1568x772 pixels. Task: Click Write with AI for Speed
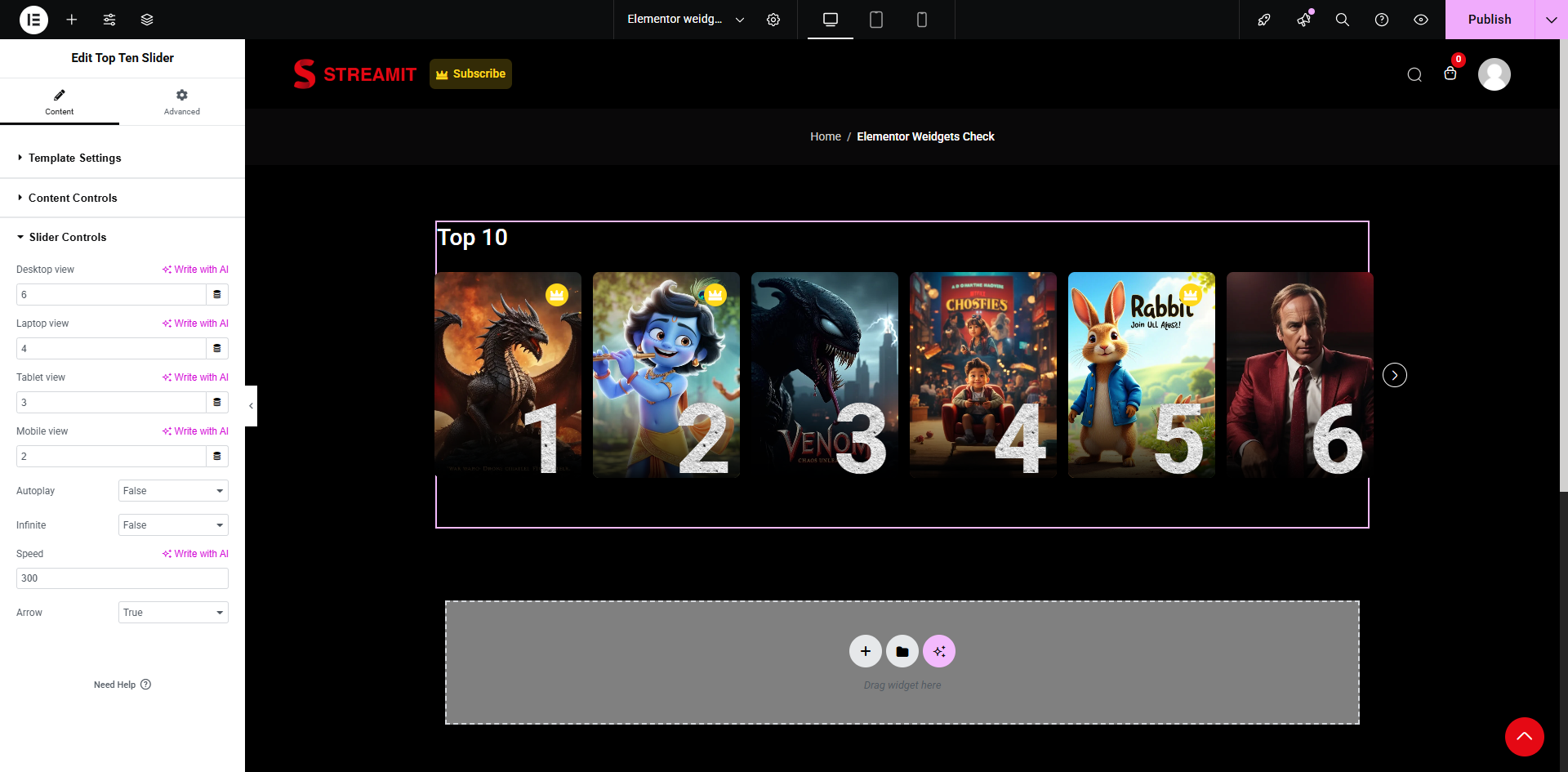[195, 554]
